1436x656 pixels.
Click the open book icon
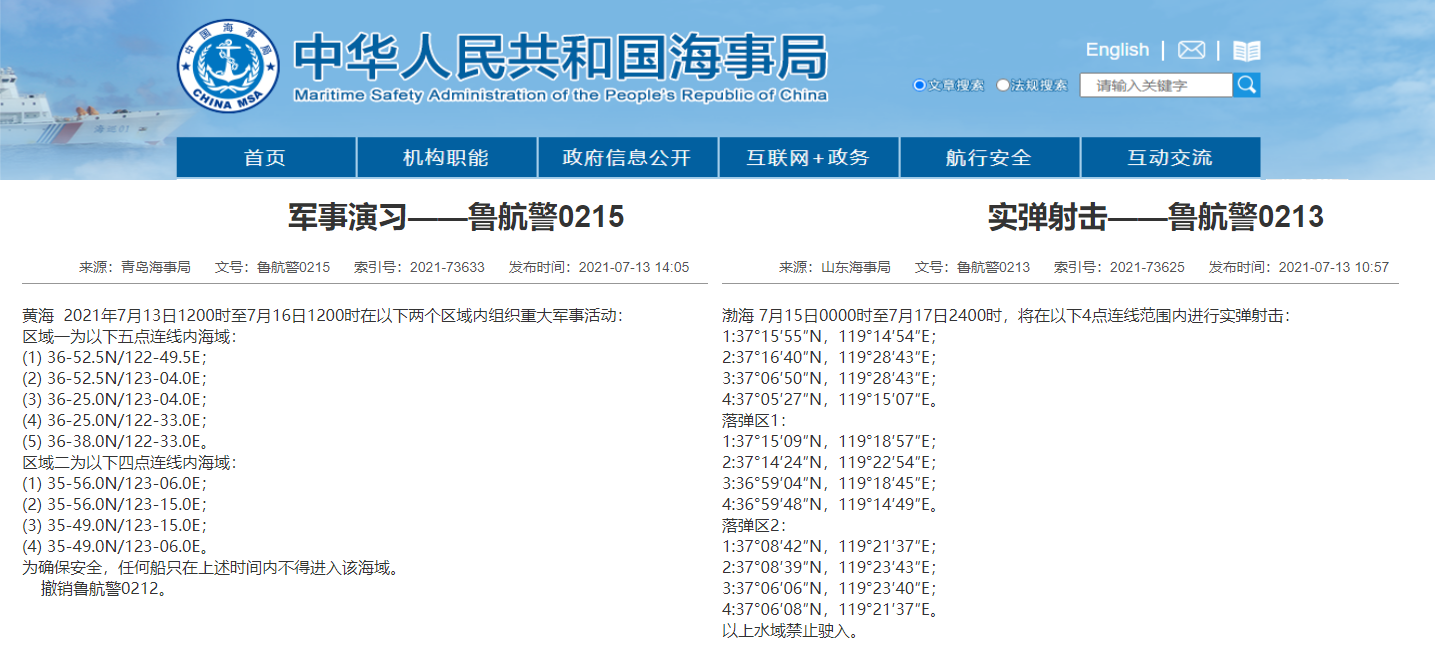point(1246,51)
